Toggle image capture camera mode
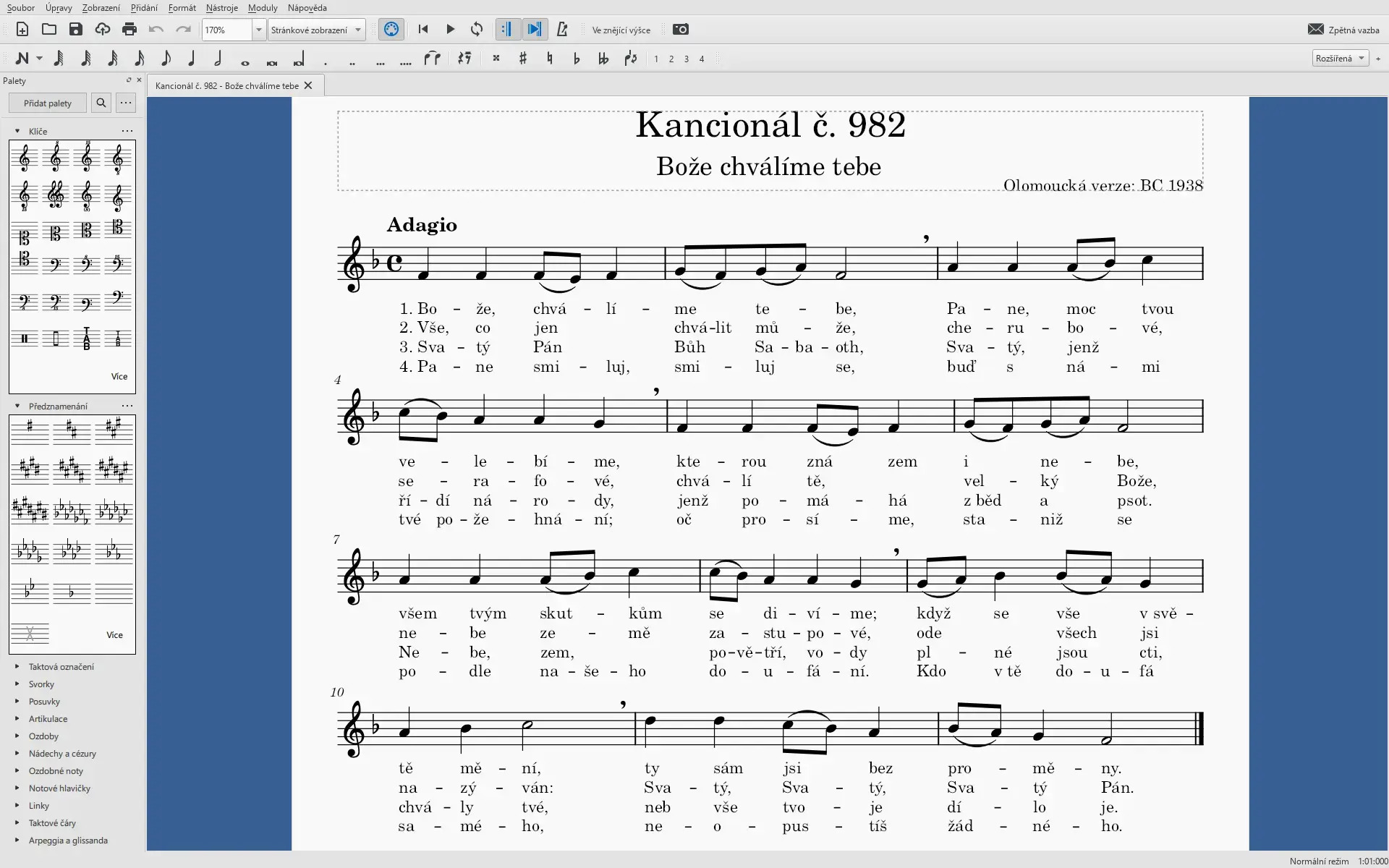The height and width of the screenshot is (868, 1389). point(681,30)
